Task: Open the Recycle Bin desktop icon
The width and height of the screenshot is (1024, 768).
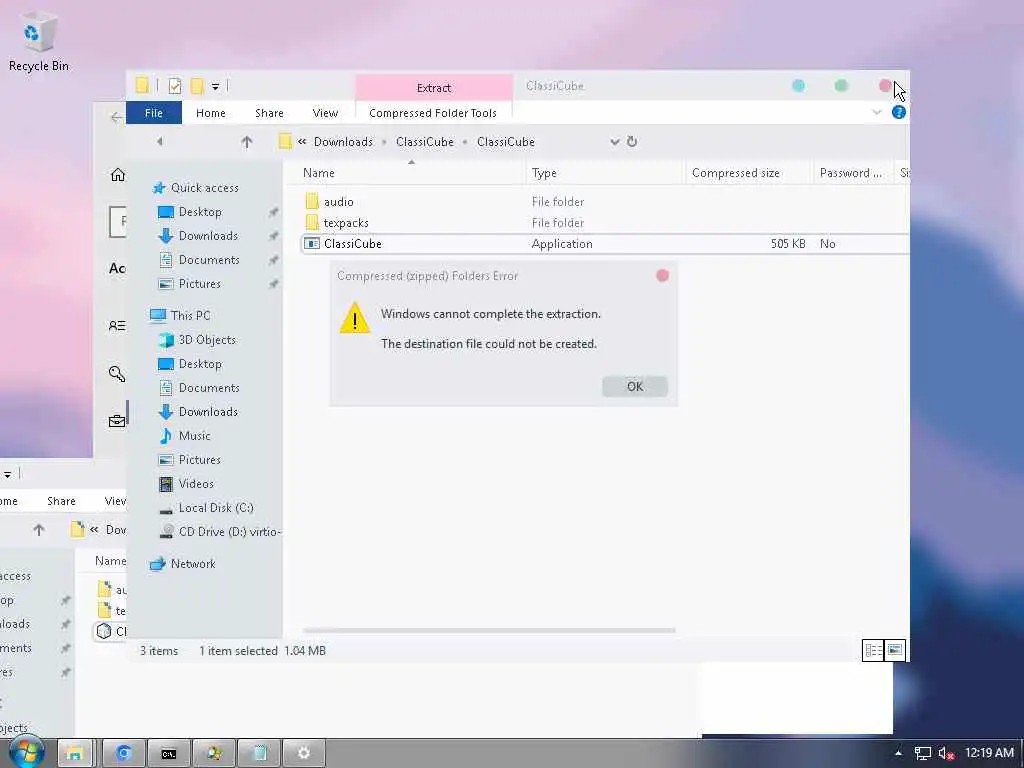Action: pyautogui.click(x=39, y=42)
